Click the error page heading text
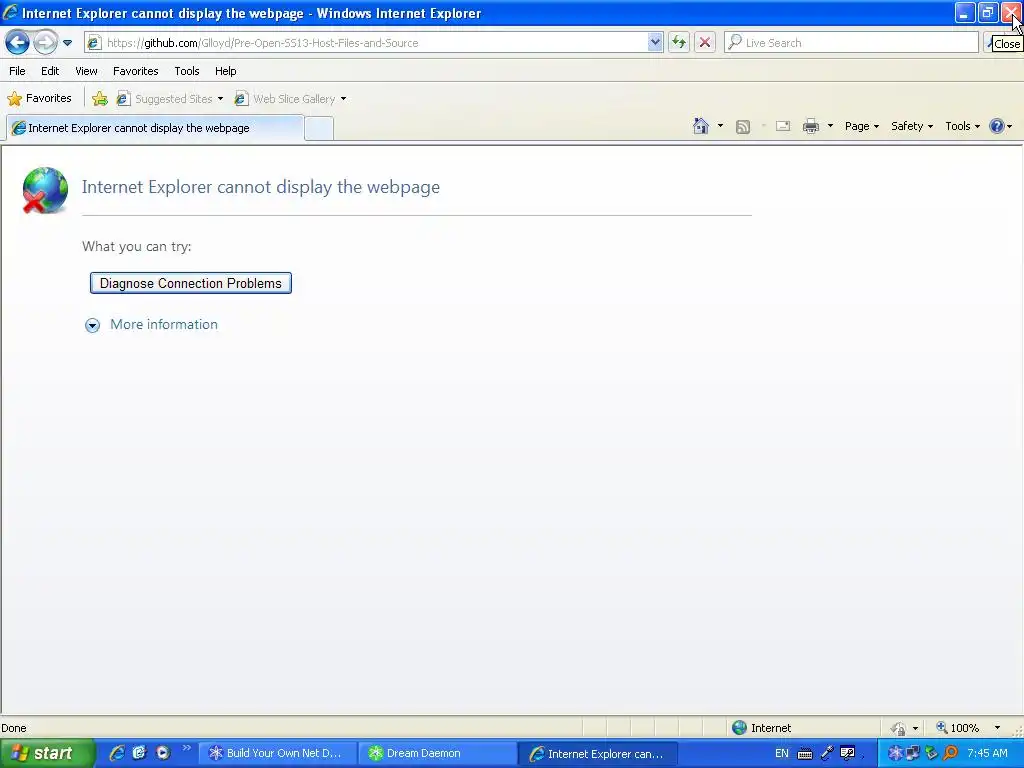Image resolution: width=1024 pixels, height=768 pixels. pos(261,187)
